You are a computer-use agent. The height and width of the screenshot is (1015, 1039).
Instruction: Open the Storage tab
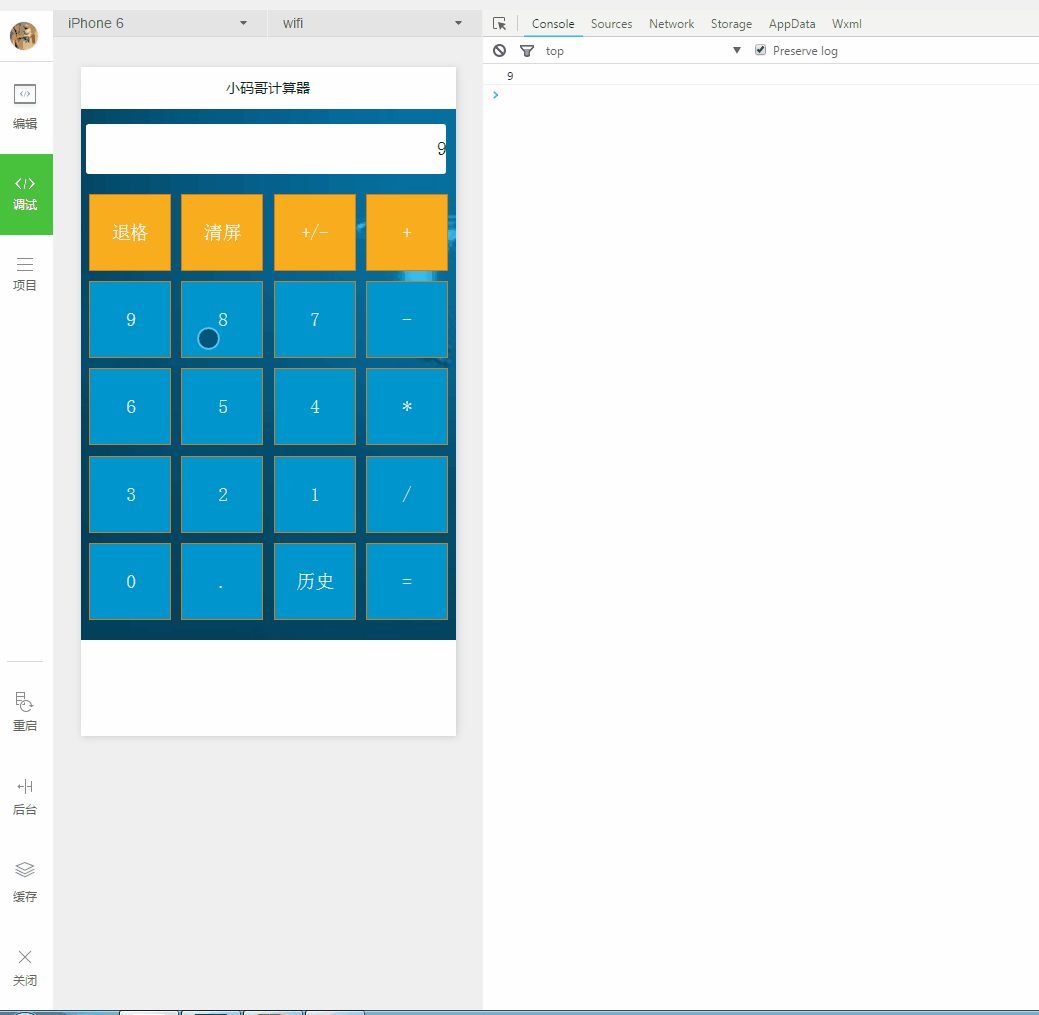[x=731, y=24]
